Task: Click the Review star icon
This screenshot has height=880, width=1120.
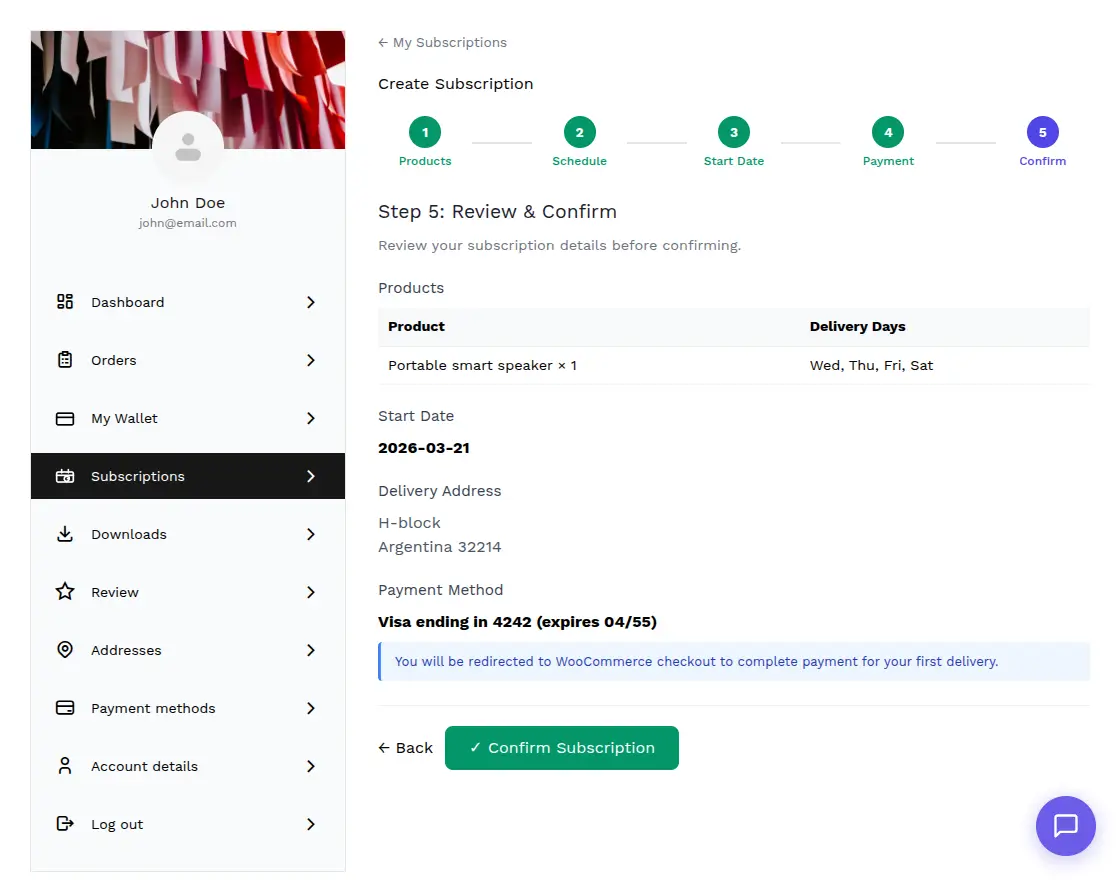Action: 65,592
